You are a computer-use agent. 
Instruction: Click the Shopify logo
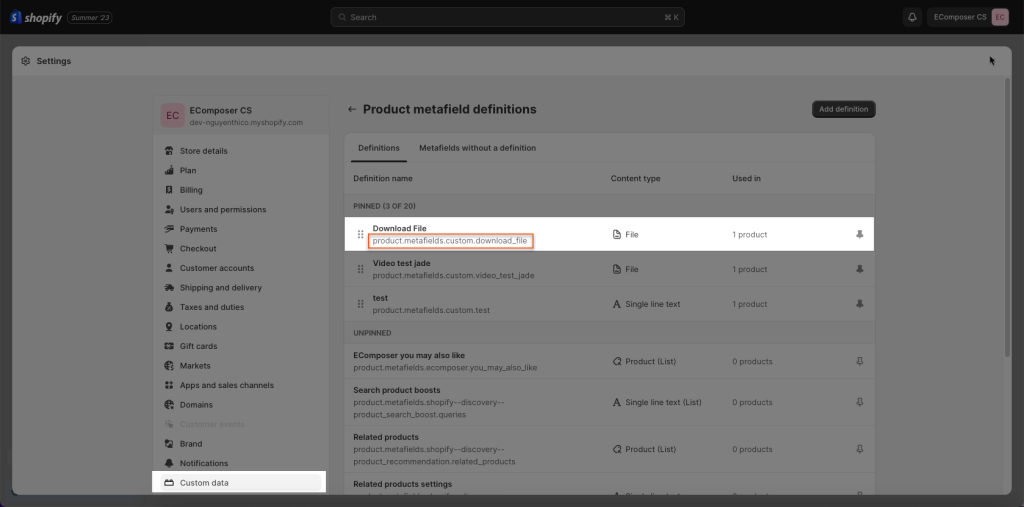coord(35,18)
